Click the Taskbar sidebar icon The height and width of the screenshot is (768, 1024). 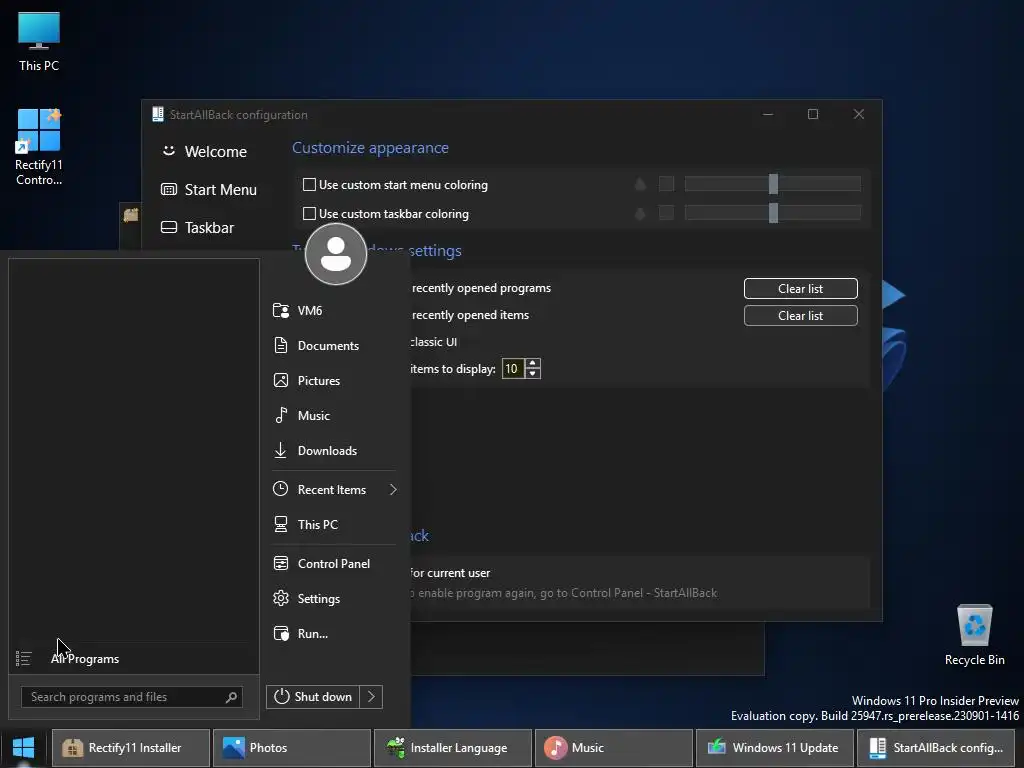(x=168, y=227)
